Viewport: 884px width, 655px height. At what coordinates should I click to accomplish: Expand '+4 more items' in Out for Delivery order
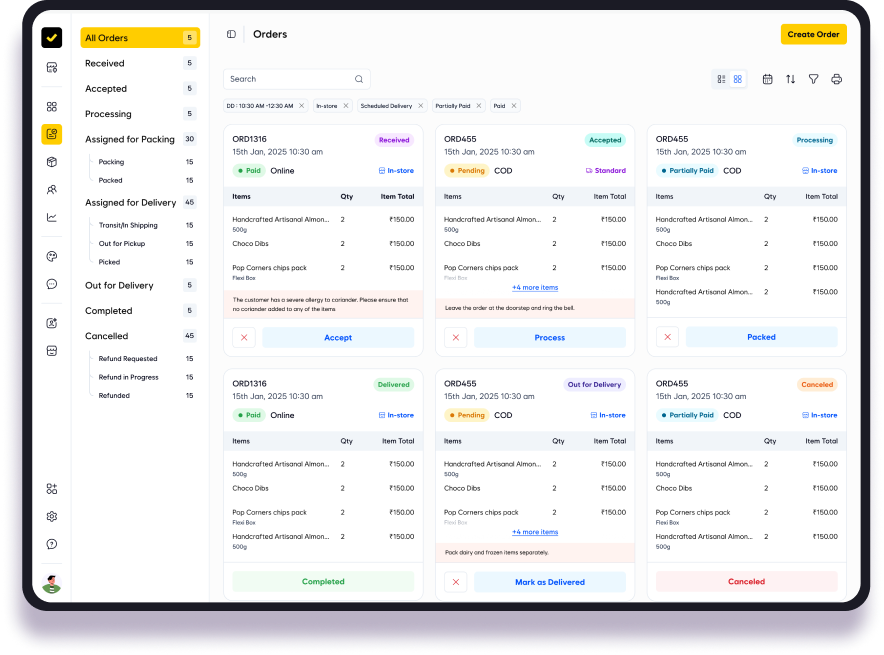point(535,532)
